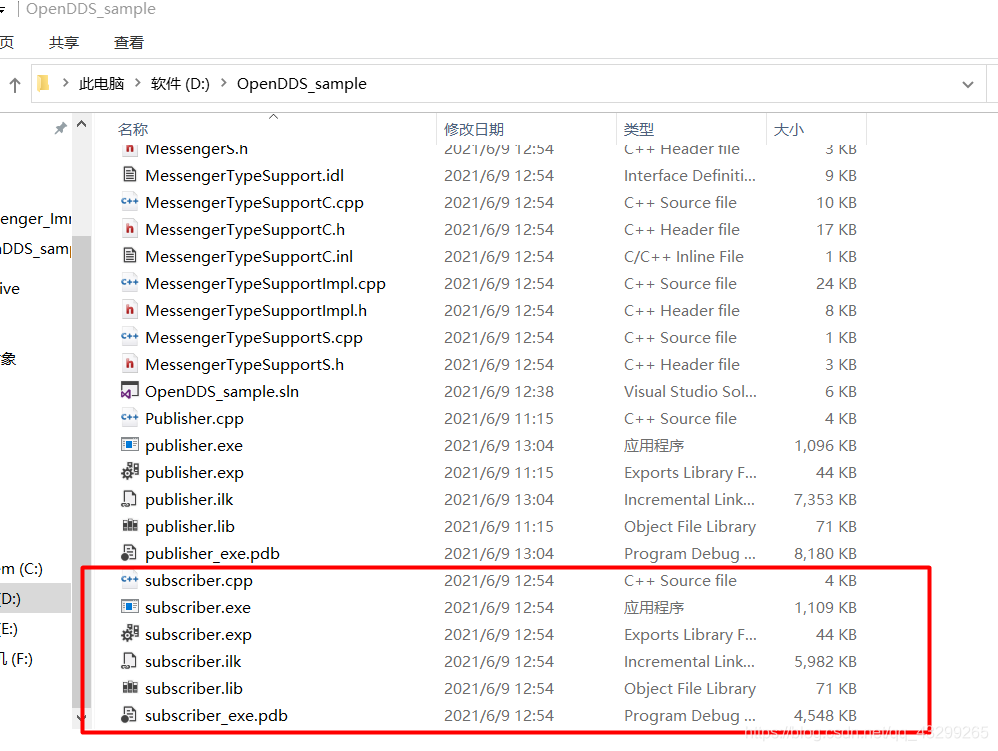
Task: Click the navigation pane scroll-up arrow
Action: [81, 124]
